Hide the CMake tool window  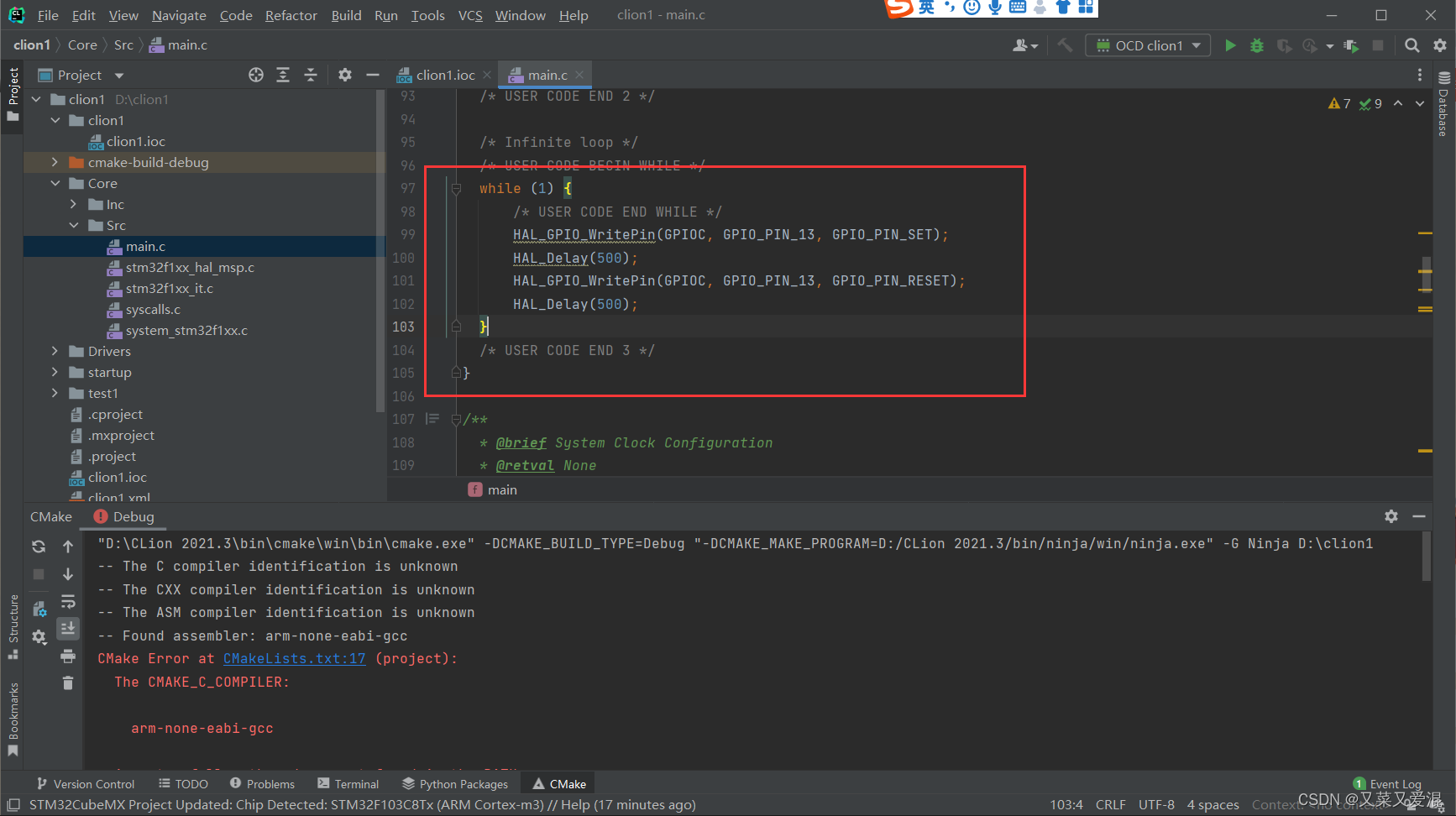click(1419, 516)
